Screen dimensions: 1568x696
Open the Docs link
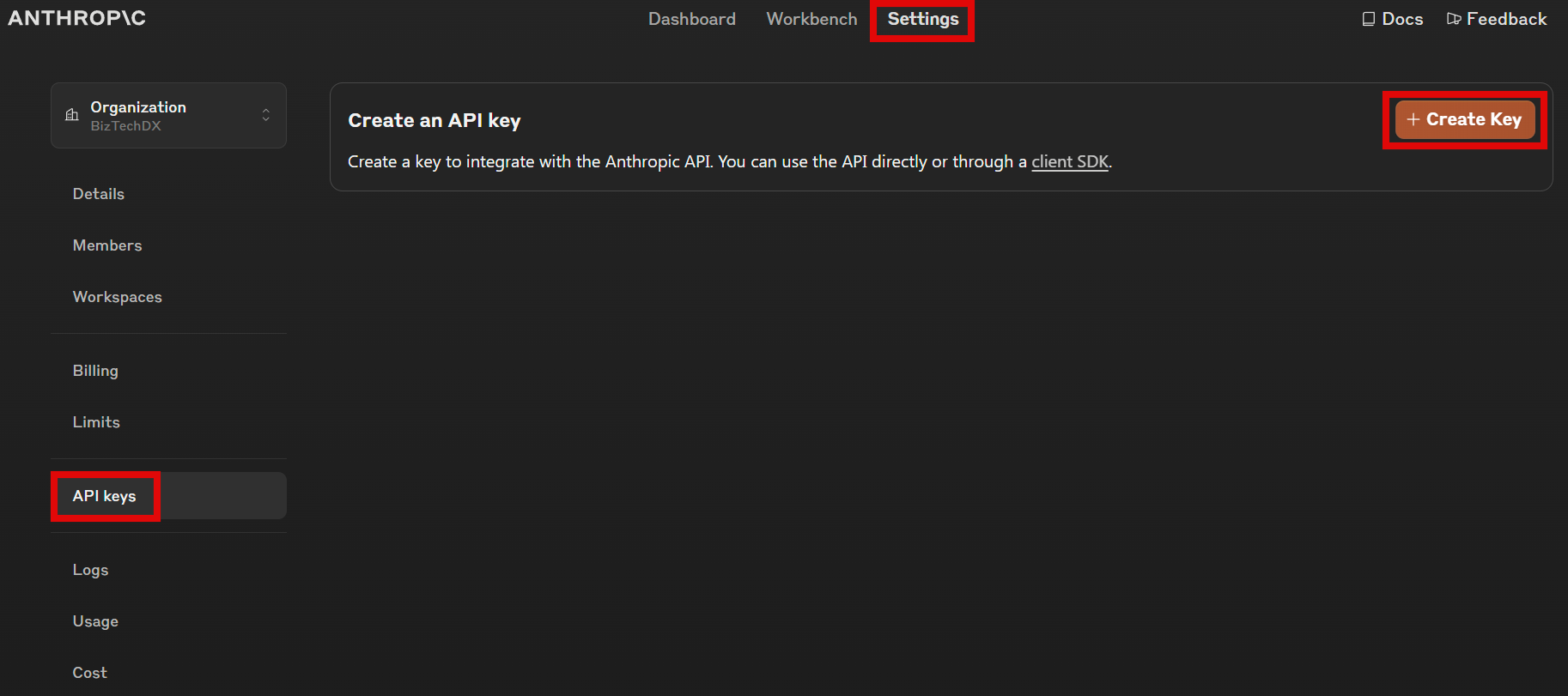click(x=1401, y=19)
